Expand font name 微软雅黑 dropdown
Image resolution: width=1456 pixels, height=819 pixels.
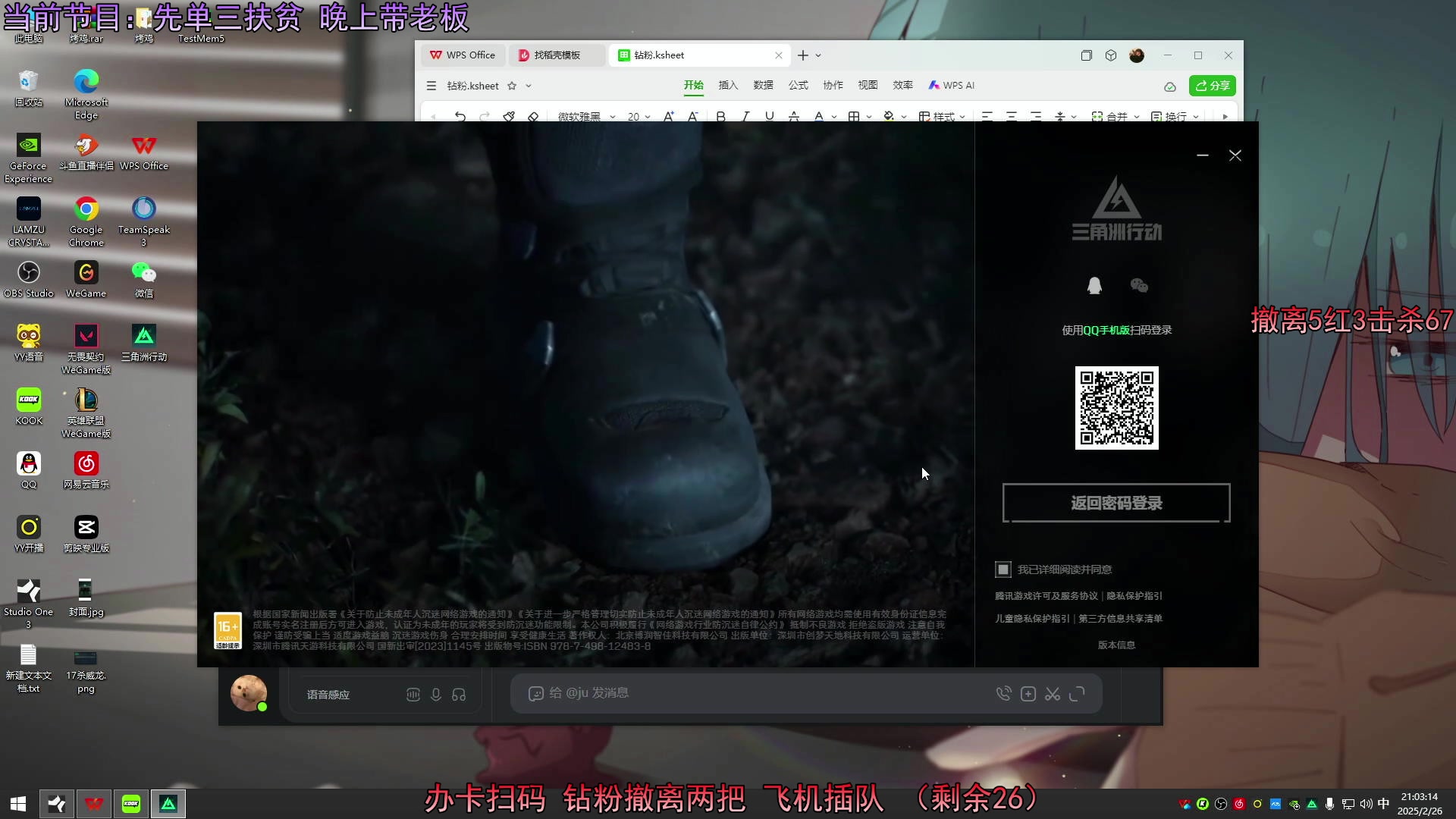tap(613, 117)
